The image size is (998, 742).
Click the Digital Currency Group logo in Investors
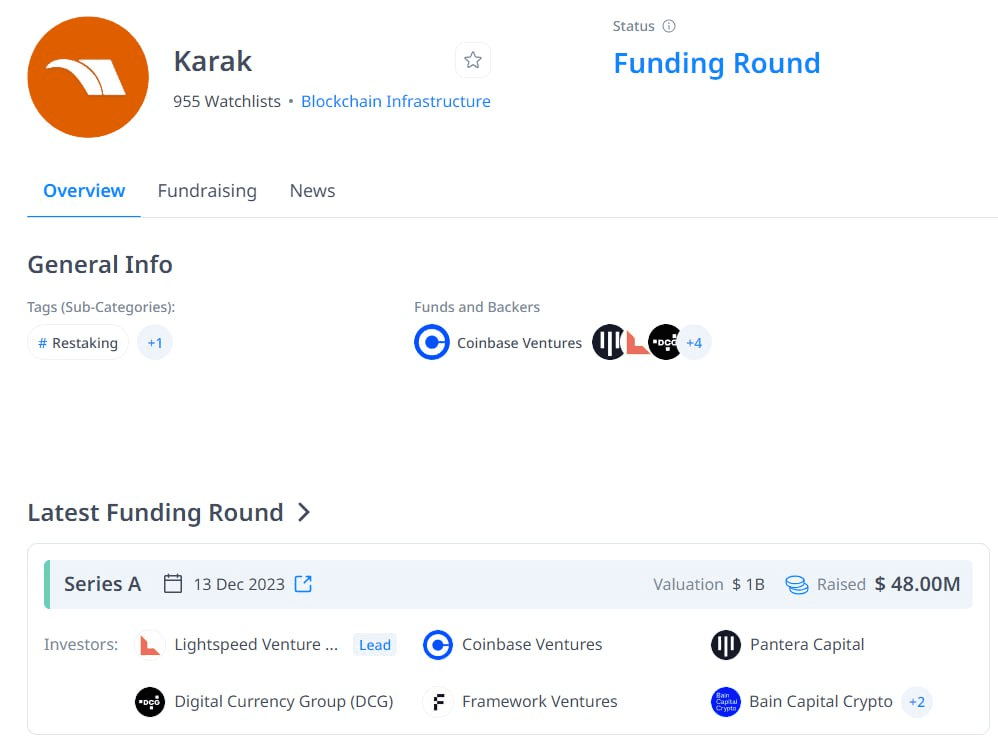click(150, 702)
